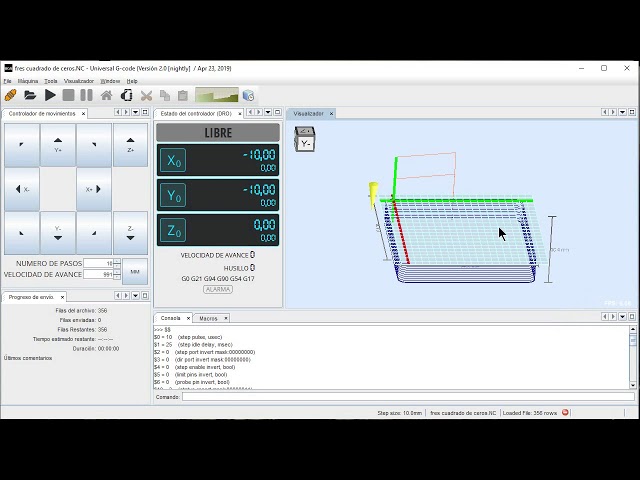
Task: Open tab list dropdown of Visualizador panel
Action: coord(622,112)
